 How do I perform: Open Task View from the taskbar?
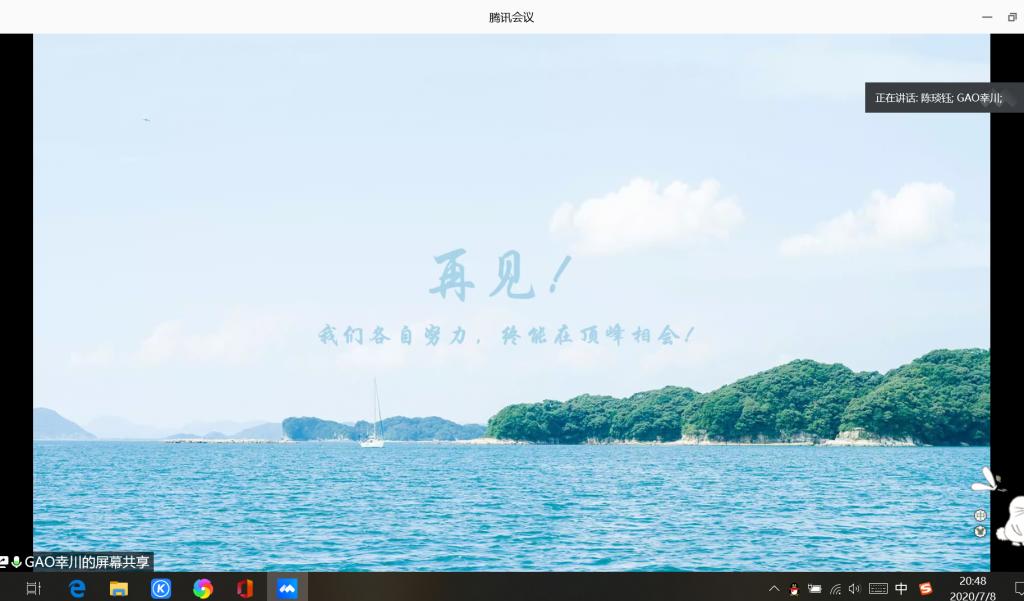tap(33, 589)
